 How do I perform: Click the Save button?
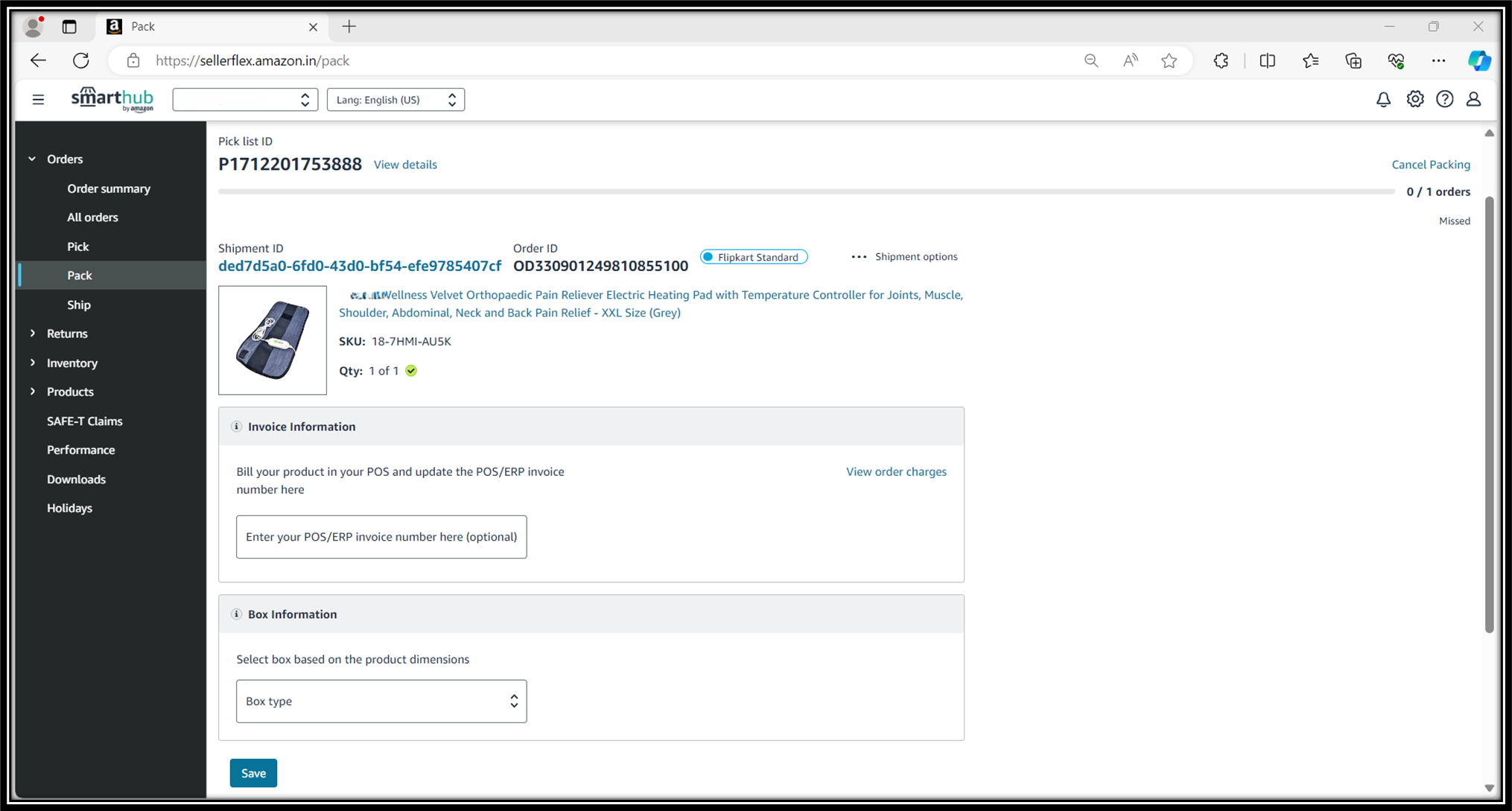tap(253, 773)
